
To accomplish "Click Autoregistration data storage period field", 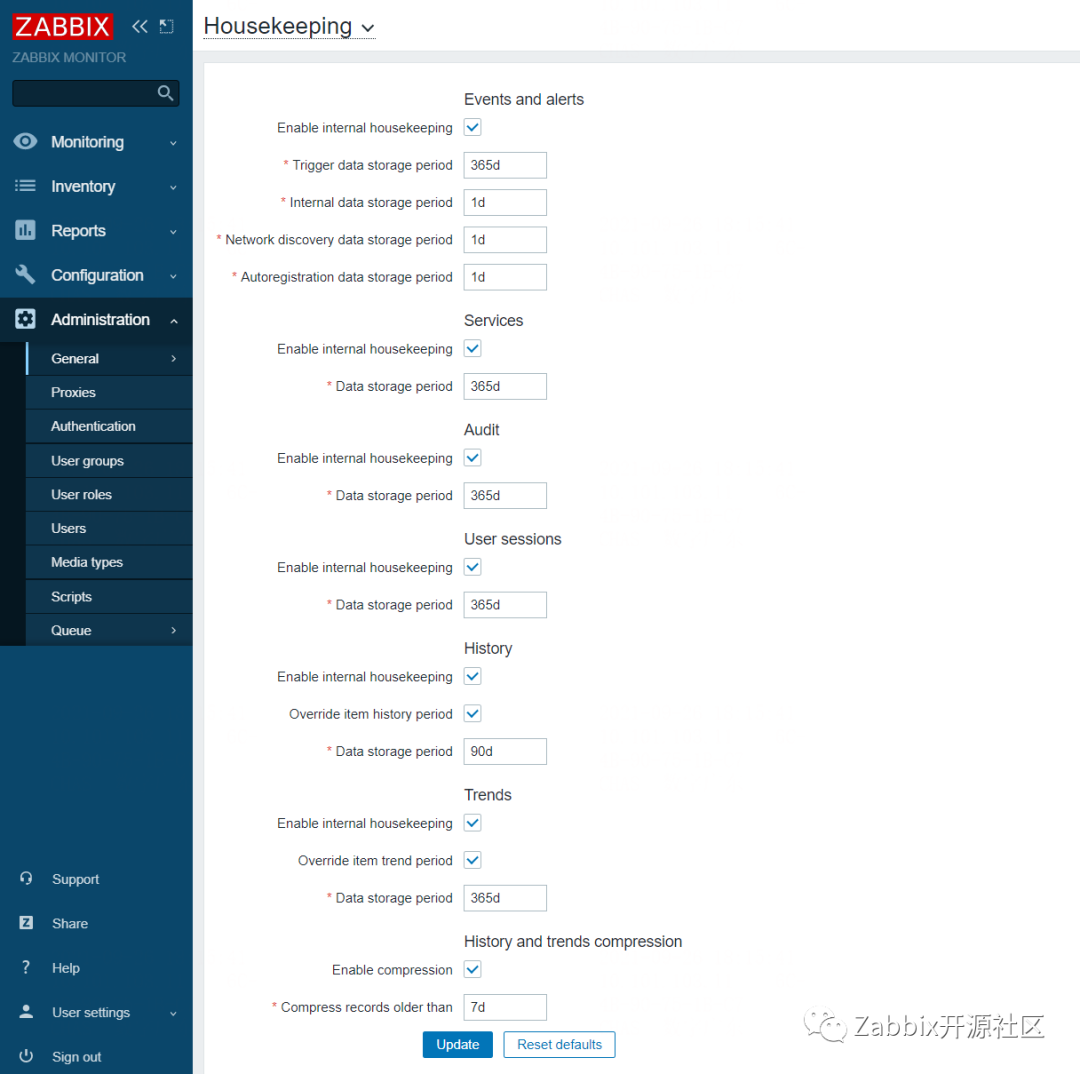I will (505, 277).
